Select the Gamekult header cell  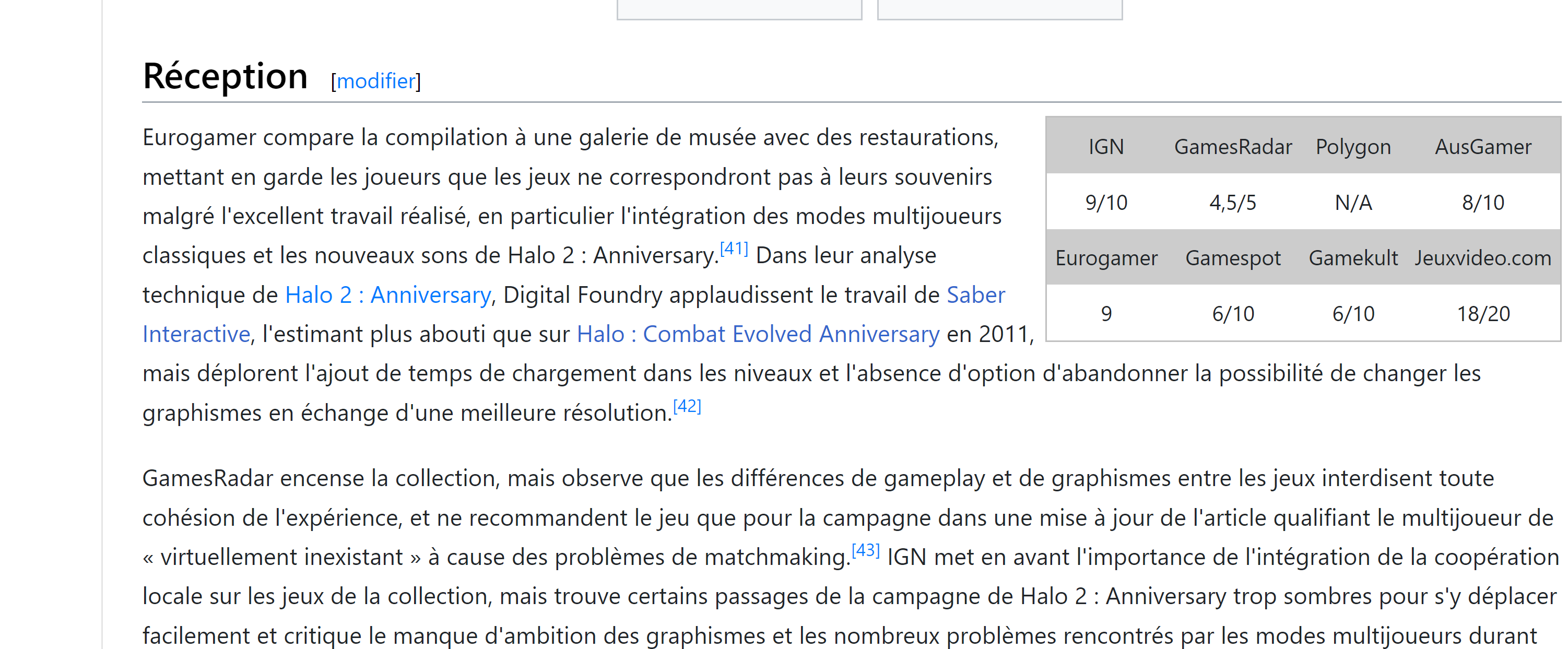[x=1352, y=258]
